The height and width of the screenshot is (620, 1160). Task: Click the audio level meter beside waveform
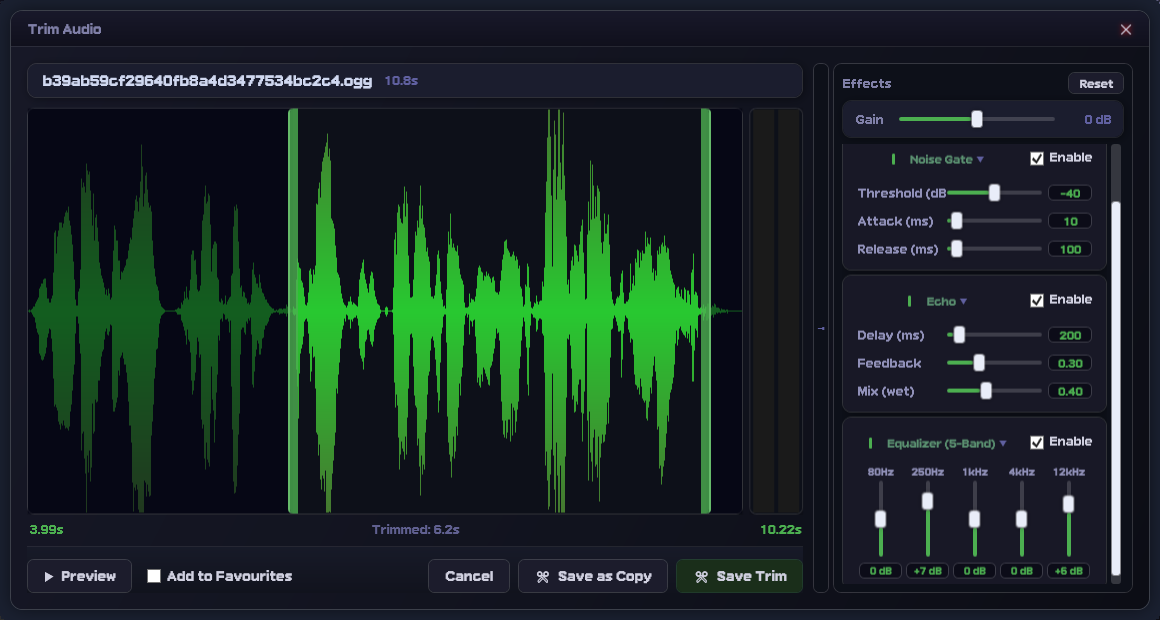pos(776,311)
